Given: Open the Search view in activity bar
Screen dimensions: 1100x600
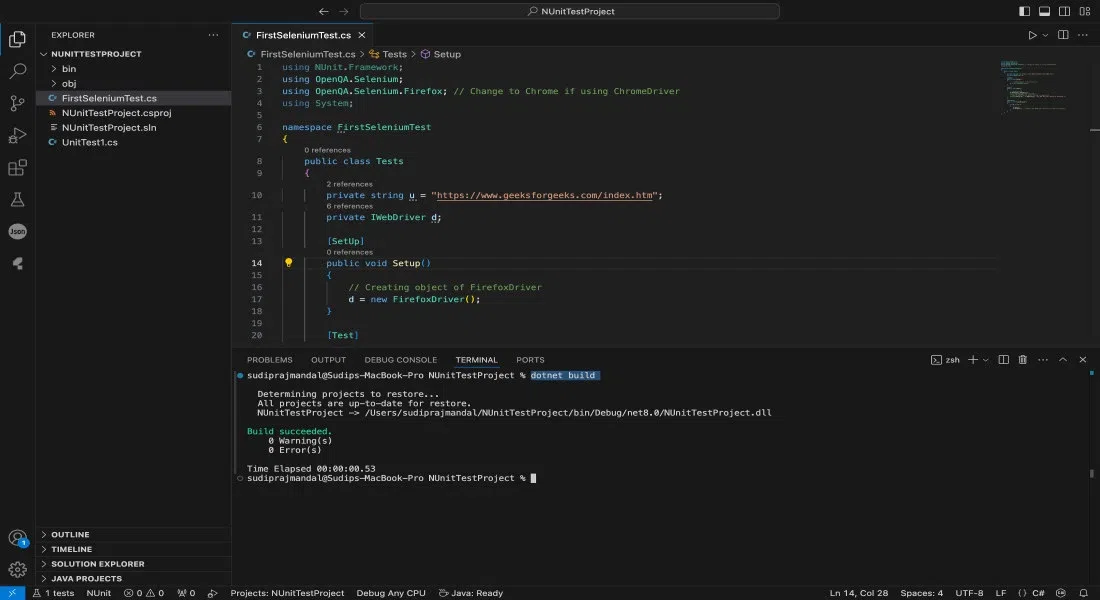Looking at the screenshot, I should pos(17,72).
